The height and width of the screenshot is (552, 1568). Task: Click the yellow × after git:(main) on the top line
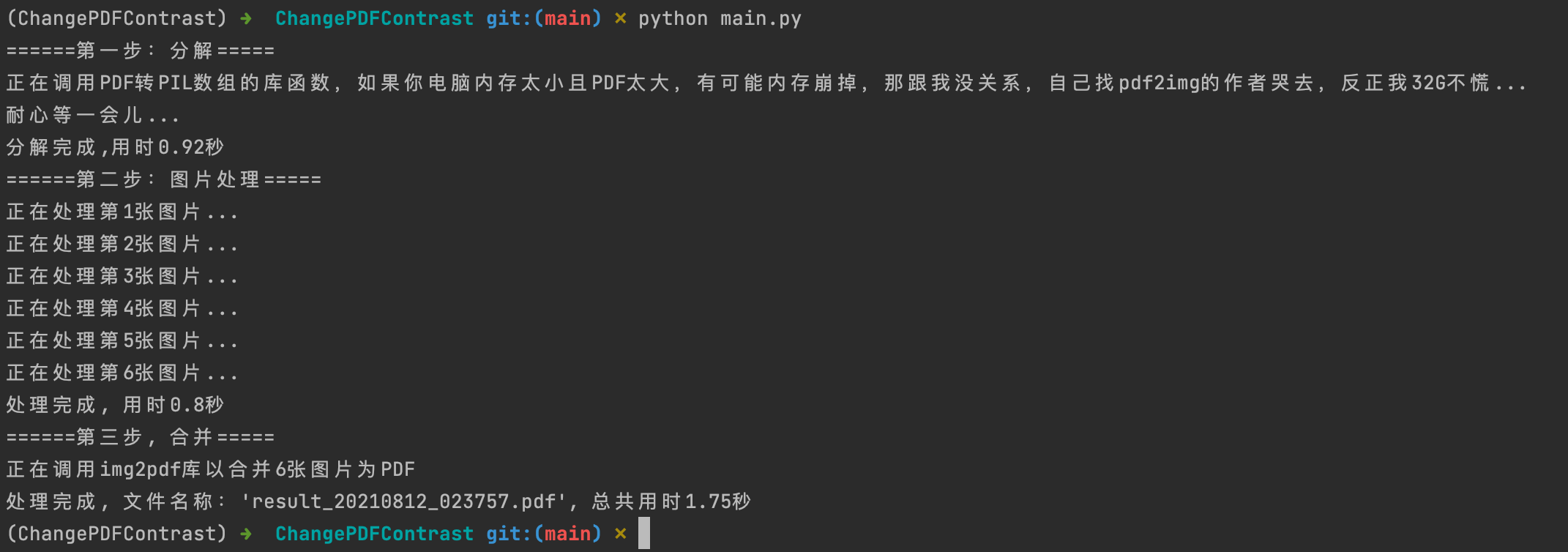621,19
